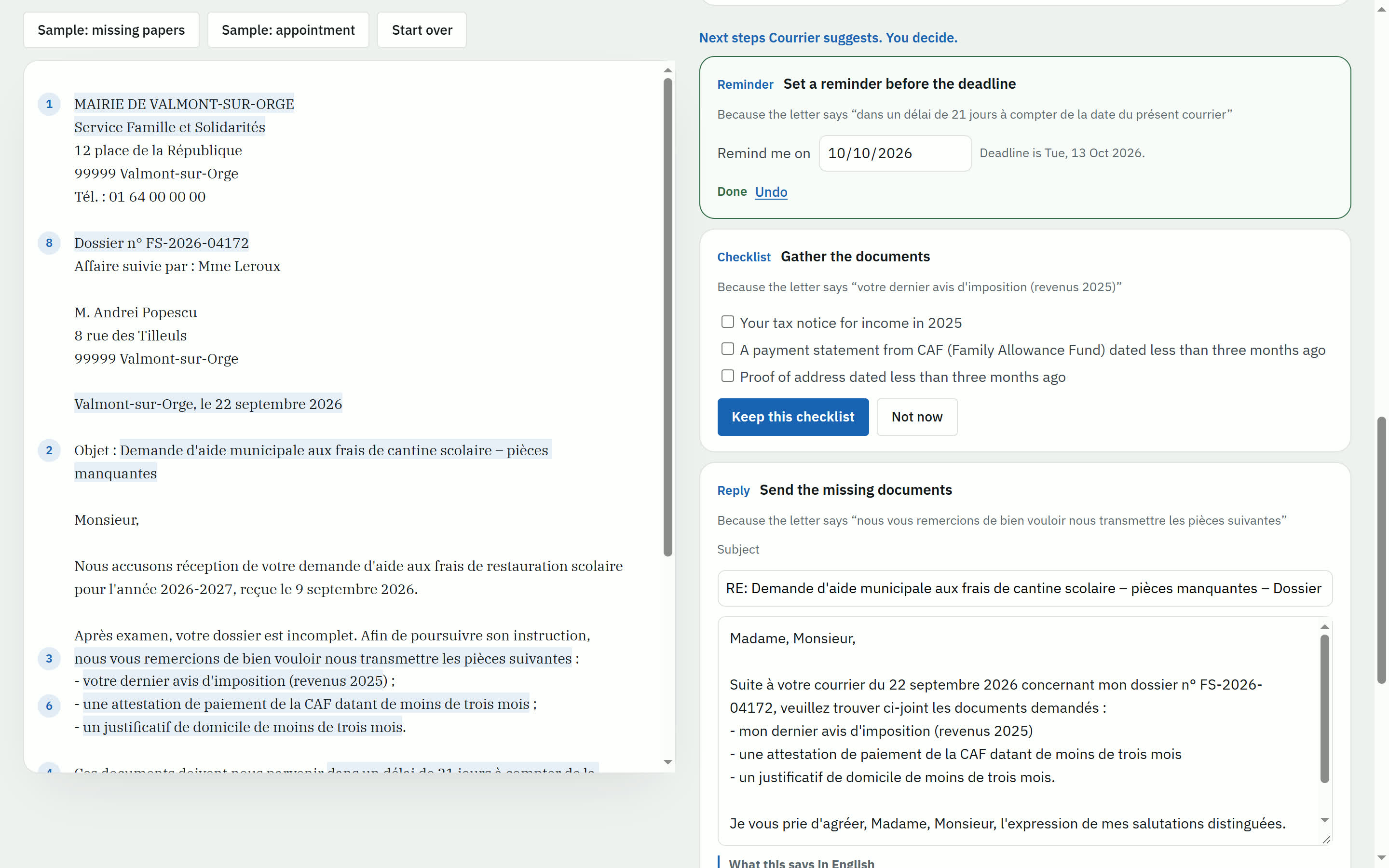Click annotation marker 2 beside Objet line
The height and width of the screenshot is (868, 1389).
tap(49, 450)
